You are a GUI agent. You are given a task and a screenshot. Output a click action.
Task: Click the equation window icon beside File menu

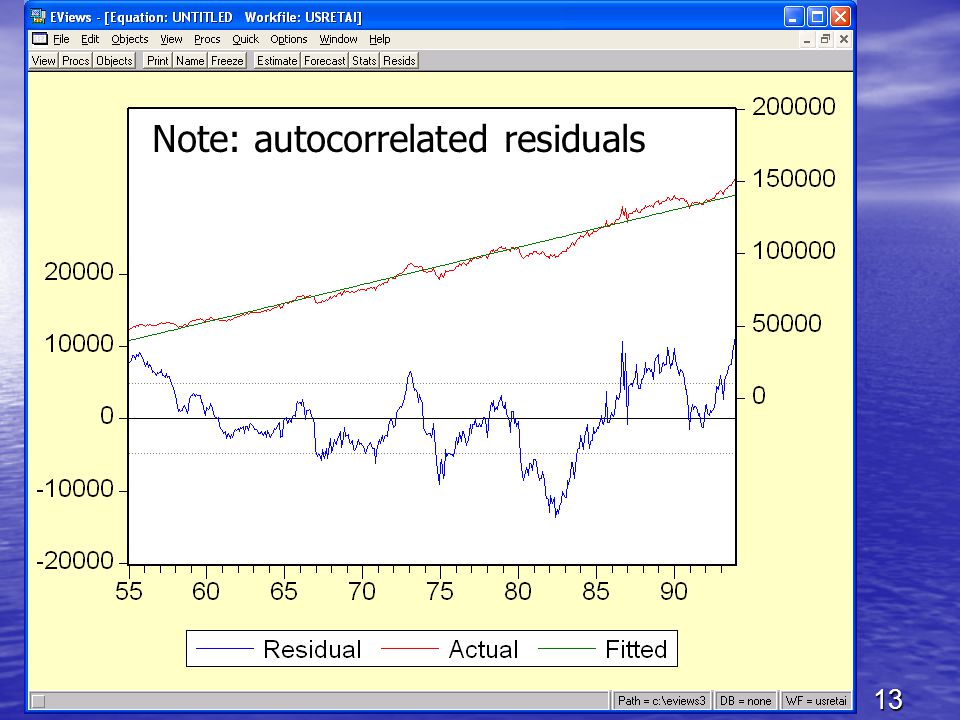click(x=40, y=39)
